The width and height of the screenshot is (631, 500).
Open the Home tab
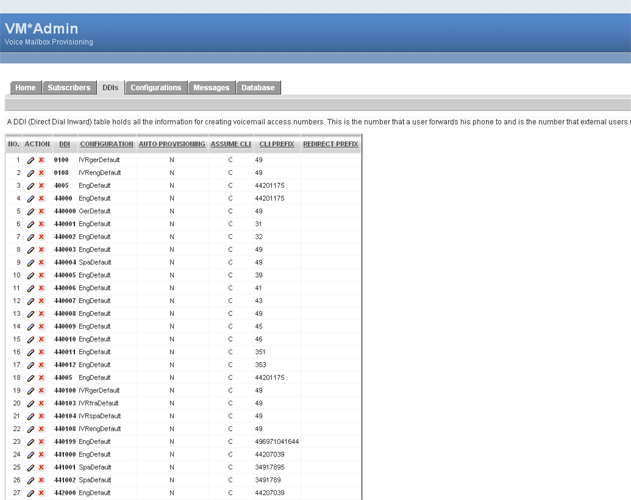point(25,88)
